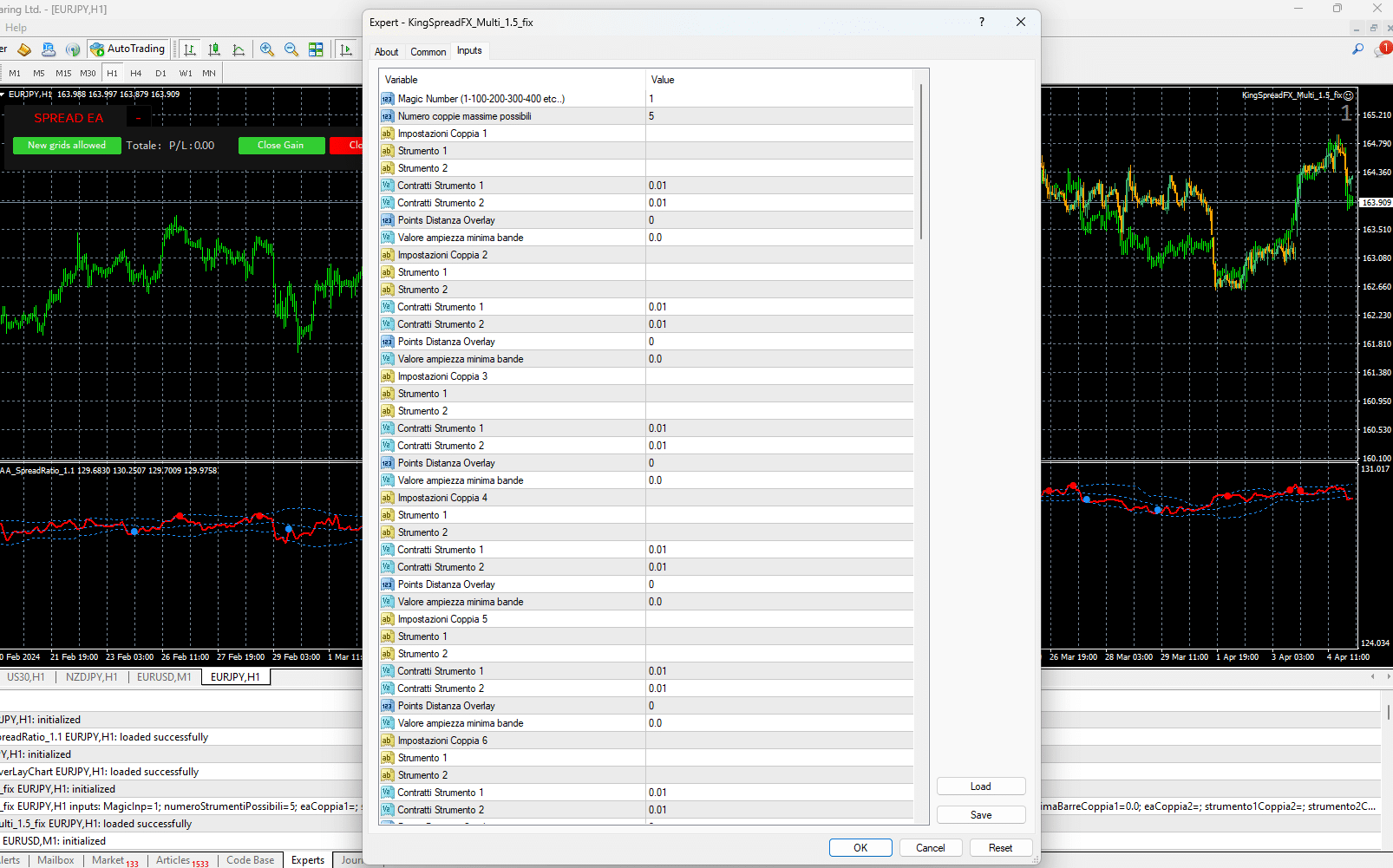Reset inputs with the Reset button

coord(1000,847)
